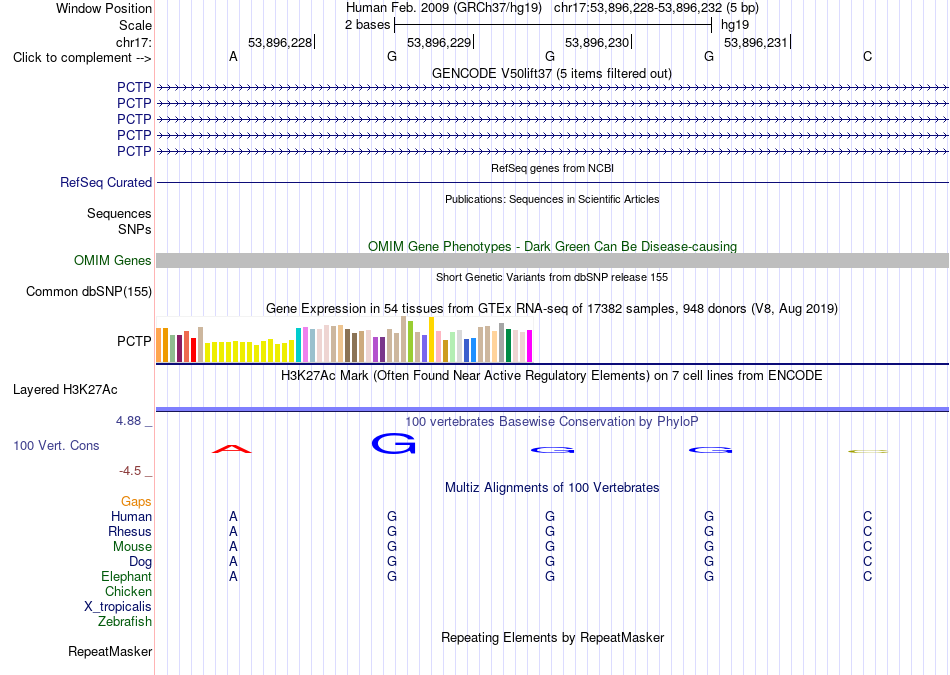Click the Mouse alignment row label
The height and width of the screenshot is (675, 950).
132,547
